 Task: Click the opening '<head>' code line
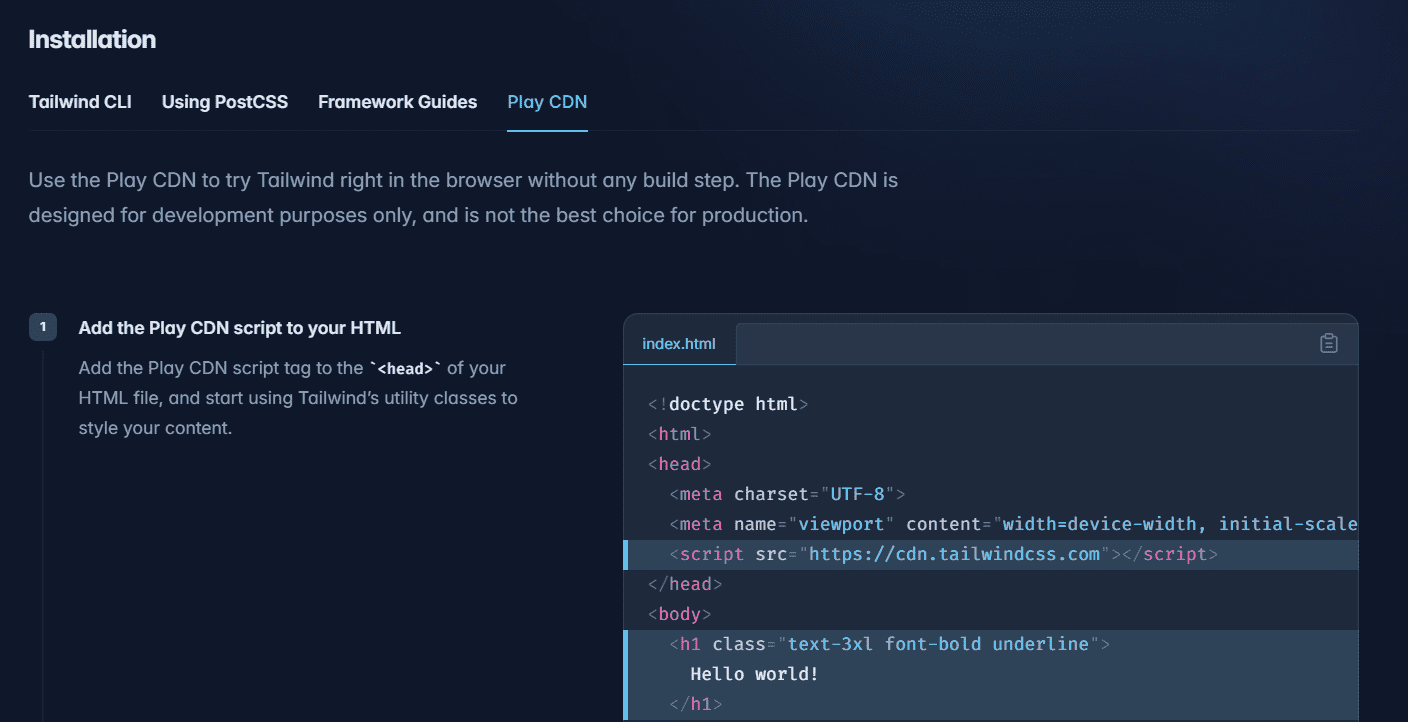(680, 464)
